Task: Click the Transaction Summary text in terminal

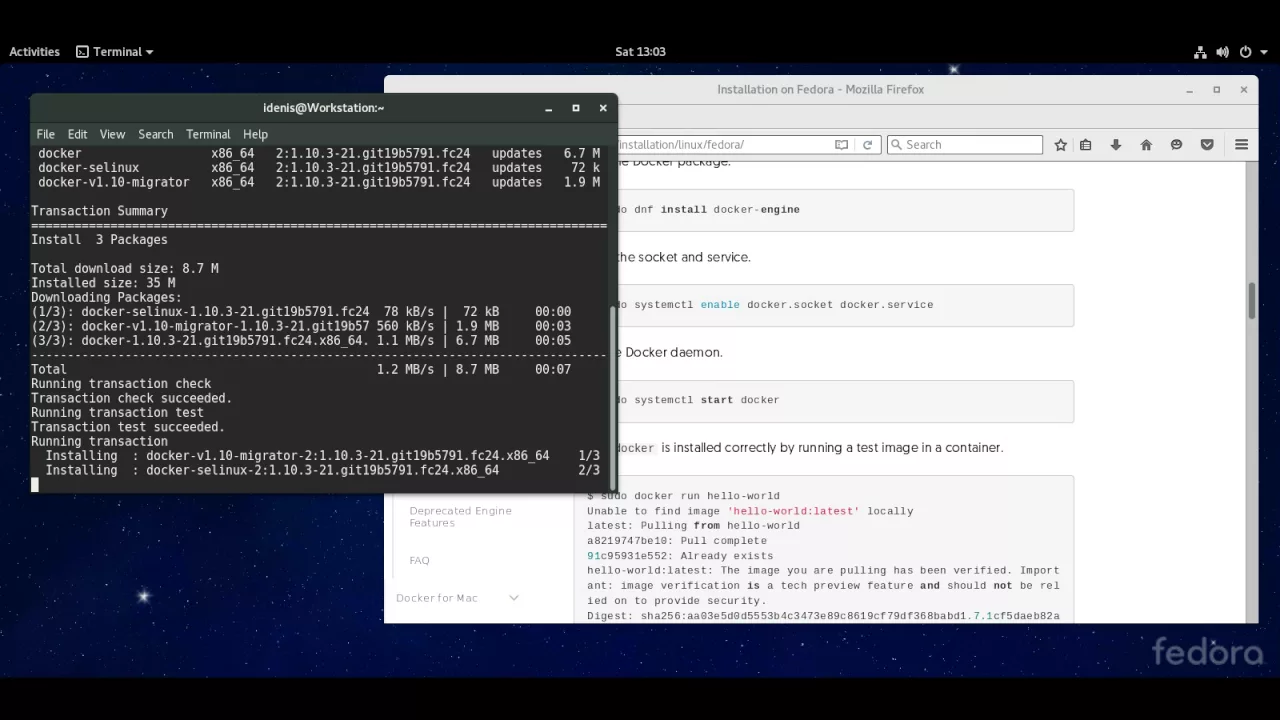Action: 99,211
